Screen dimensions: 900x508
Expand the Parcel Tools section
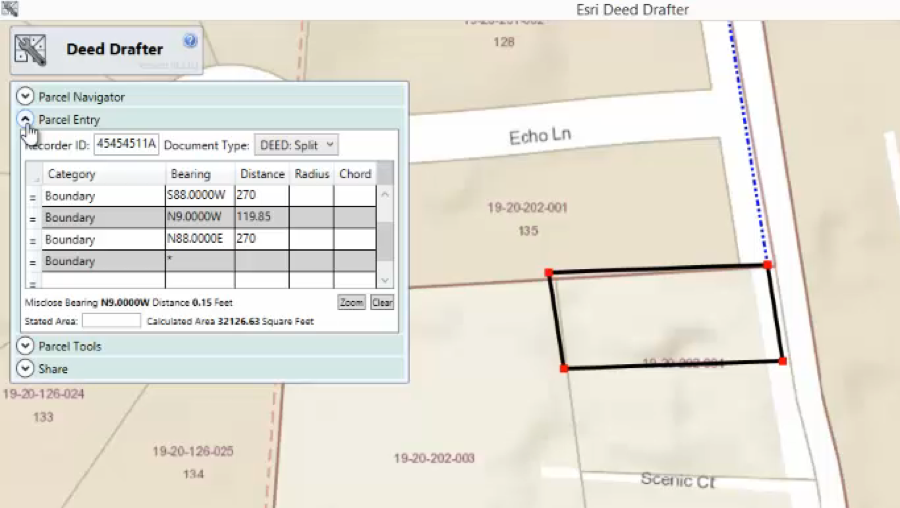coord(25,346)
